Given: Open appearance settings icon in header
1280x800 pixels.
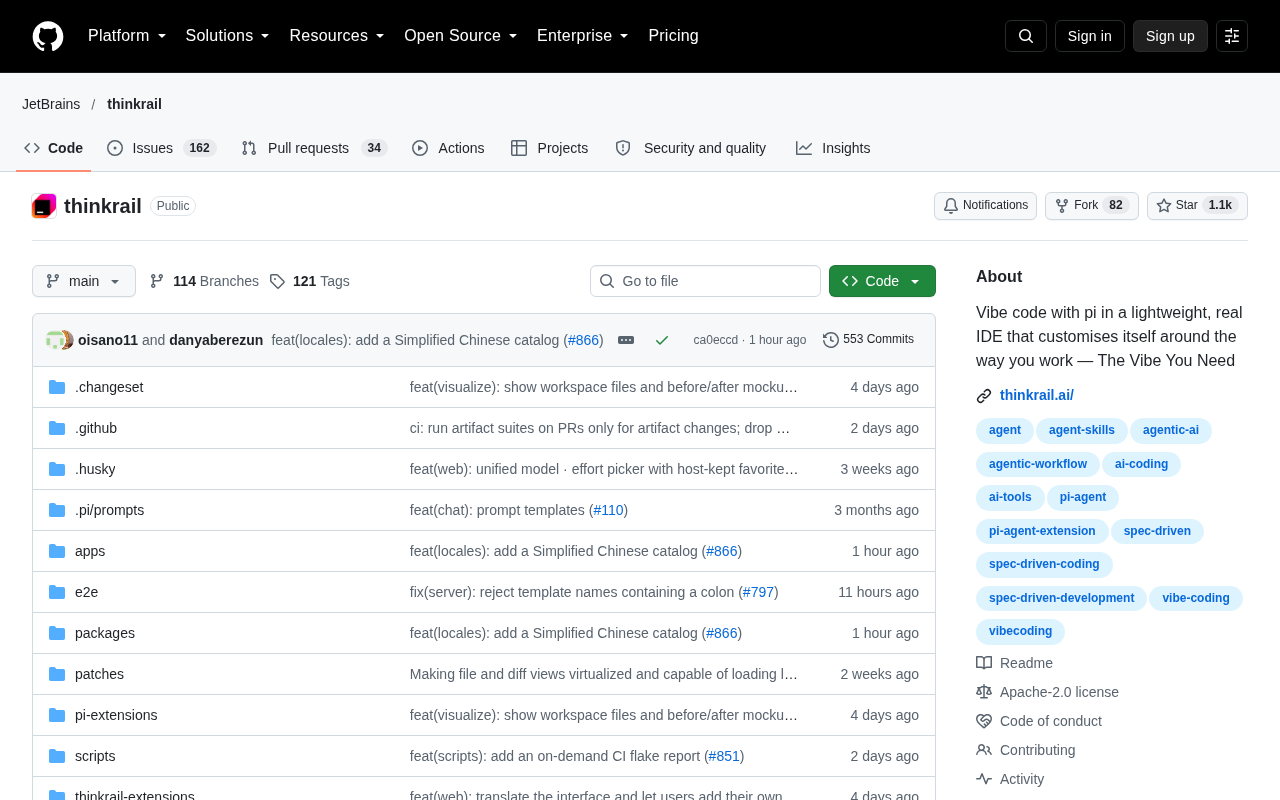Looking at the screenshot, I should click(1232, 36).
